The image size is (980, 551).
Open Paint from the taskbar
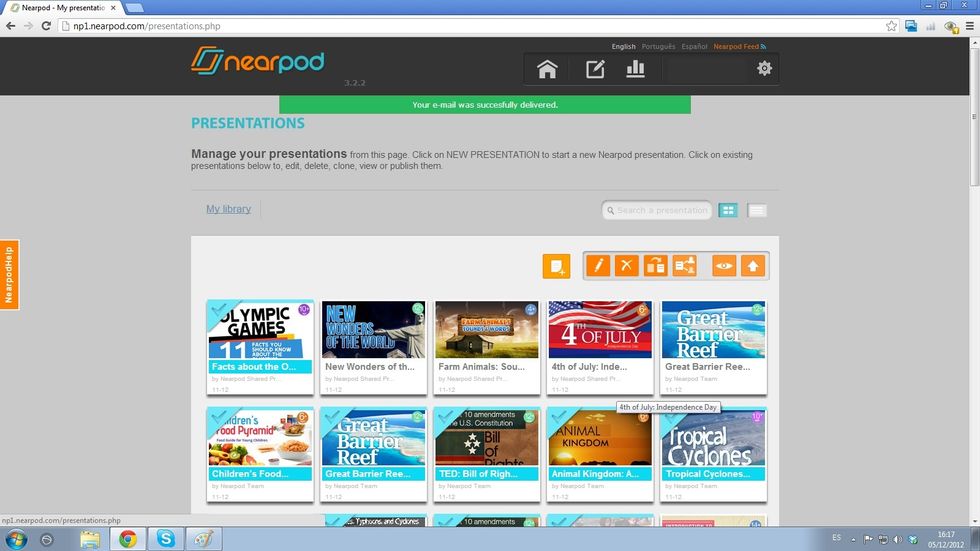click(x=203, y=539)
